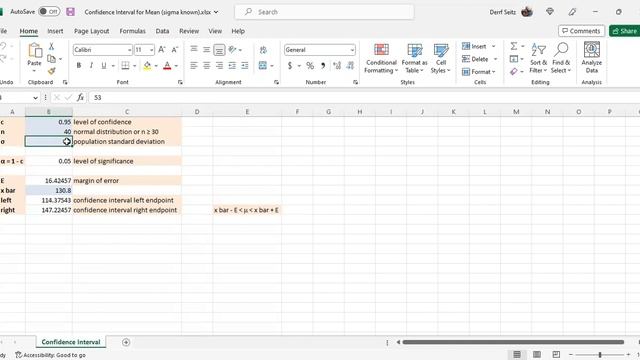Viewport: 640px width, 360px height.
Task: Open the Calibri font name dropdown
Action: click(x=129, y=50)
